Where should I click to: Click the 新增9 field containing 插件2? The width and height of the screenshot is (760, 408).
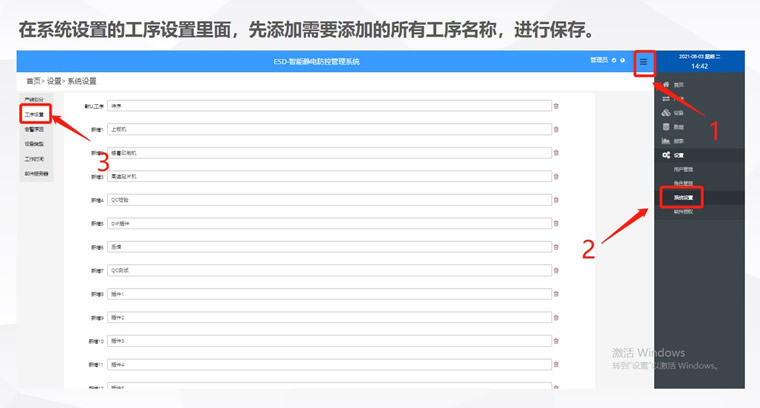(329, 317)
